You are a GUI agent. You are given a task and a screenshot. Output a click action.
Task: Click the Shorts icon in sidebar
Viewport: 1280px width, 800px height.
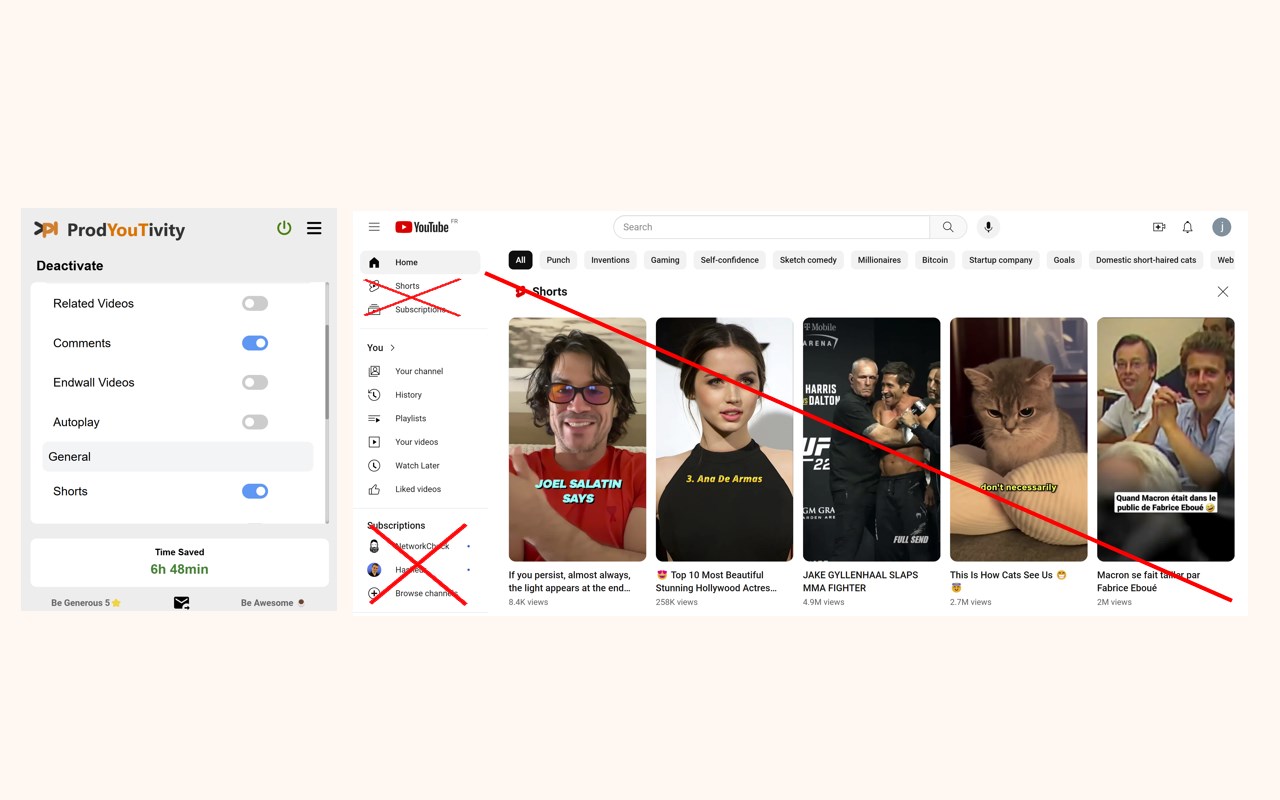tap(374, 286)
